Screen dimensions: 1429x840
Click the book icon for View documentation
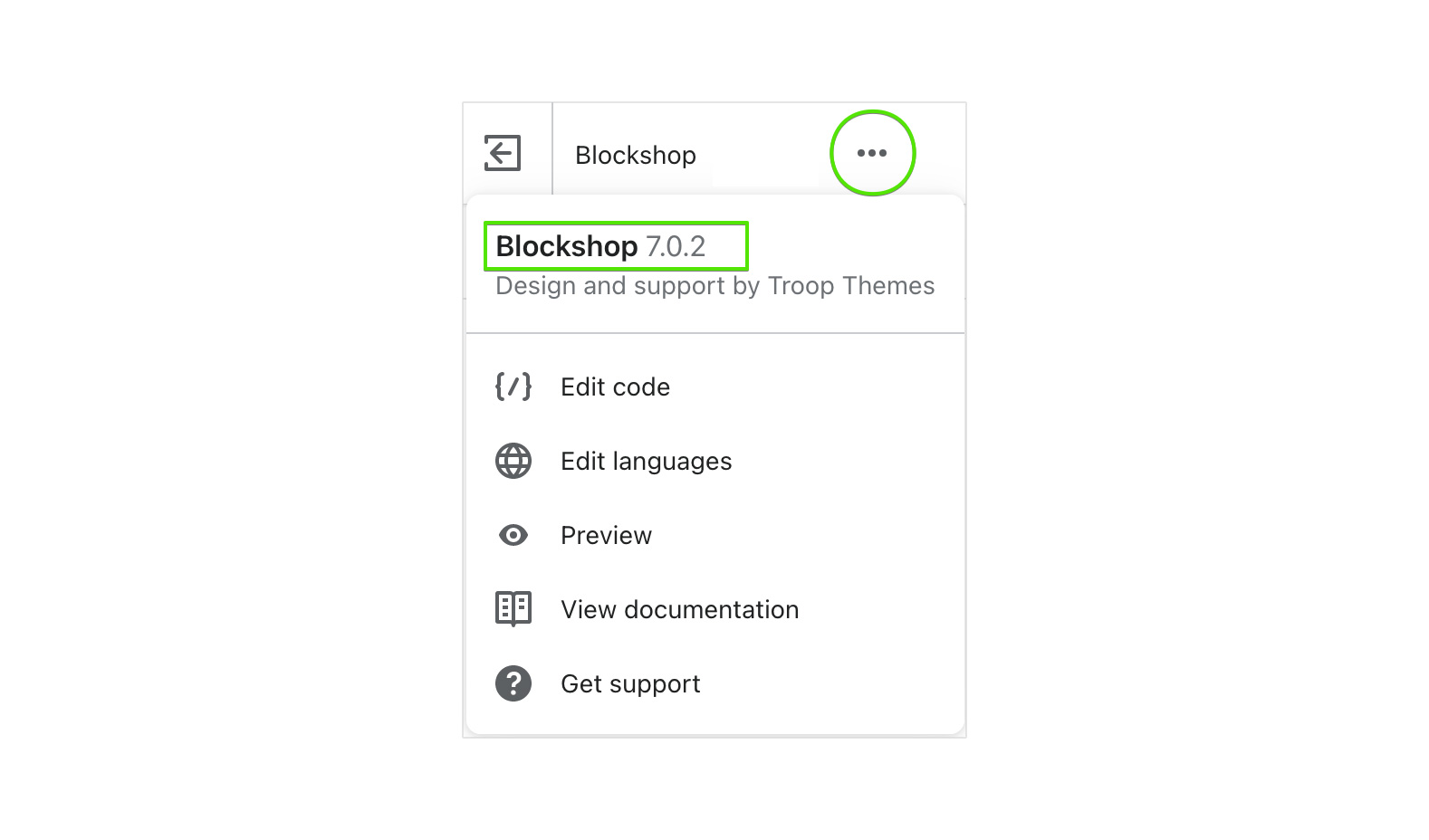point(513,609)
